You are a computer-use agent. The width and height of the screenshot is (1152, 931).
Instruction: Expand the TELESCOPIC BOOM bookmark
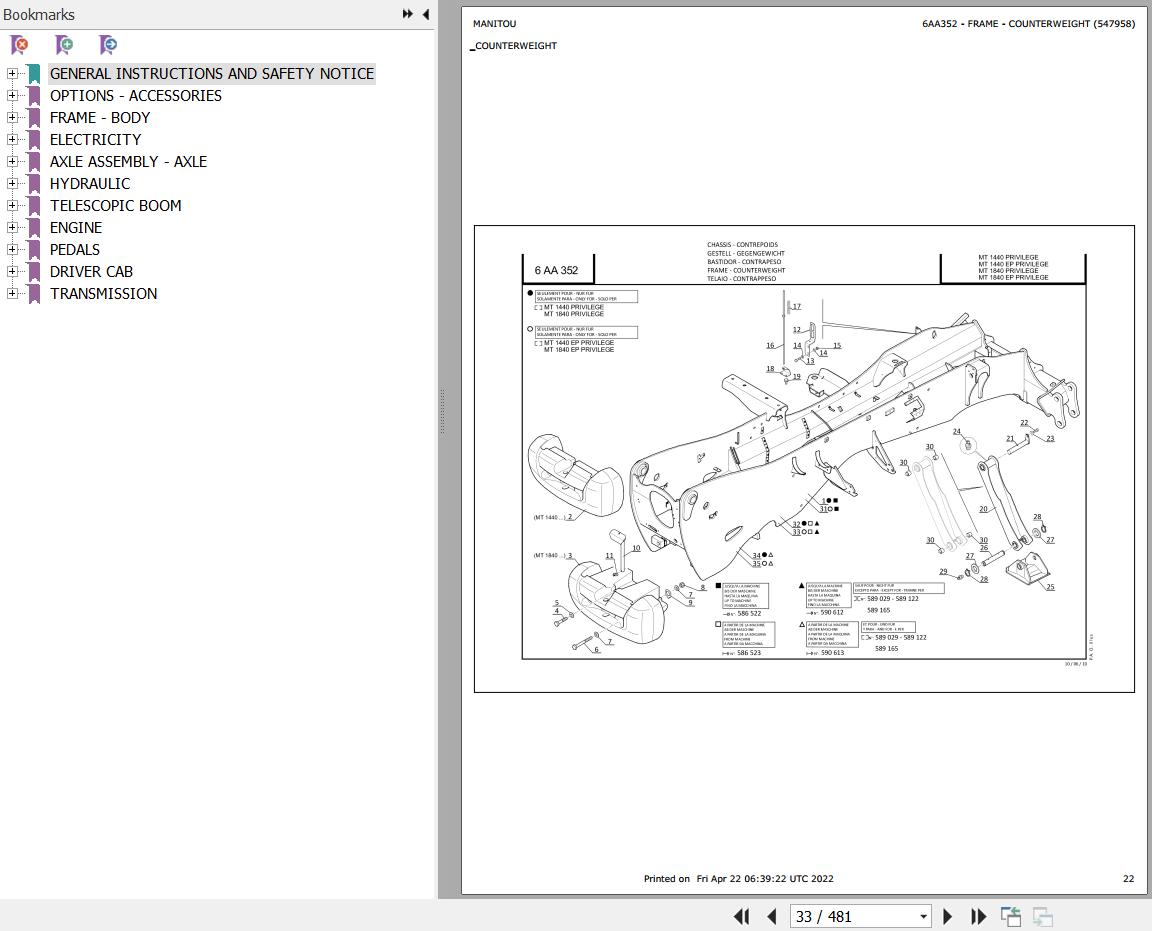[11, 205]
